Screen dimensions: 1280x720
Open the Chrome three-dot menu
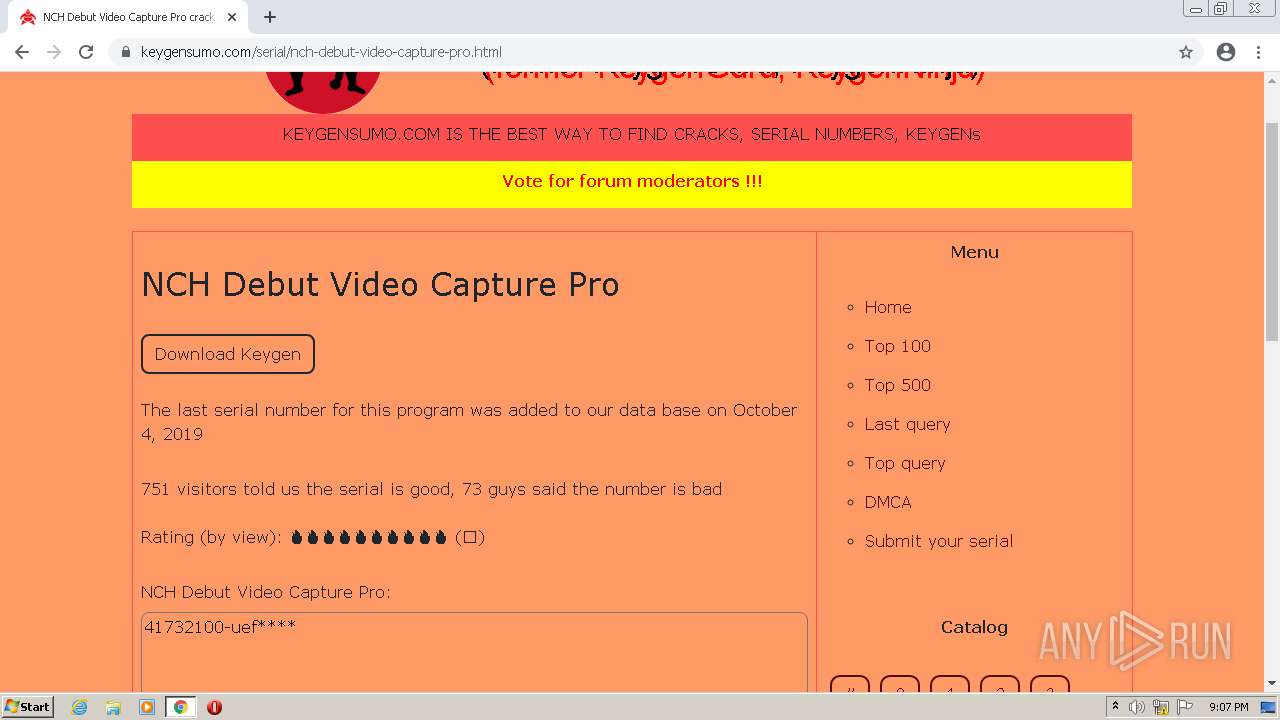click(x=1258, y=52)
